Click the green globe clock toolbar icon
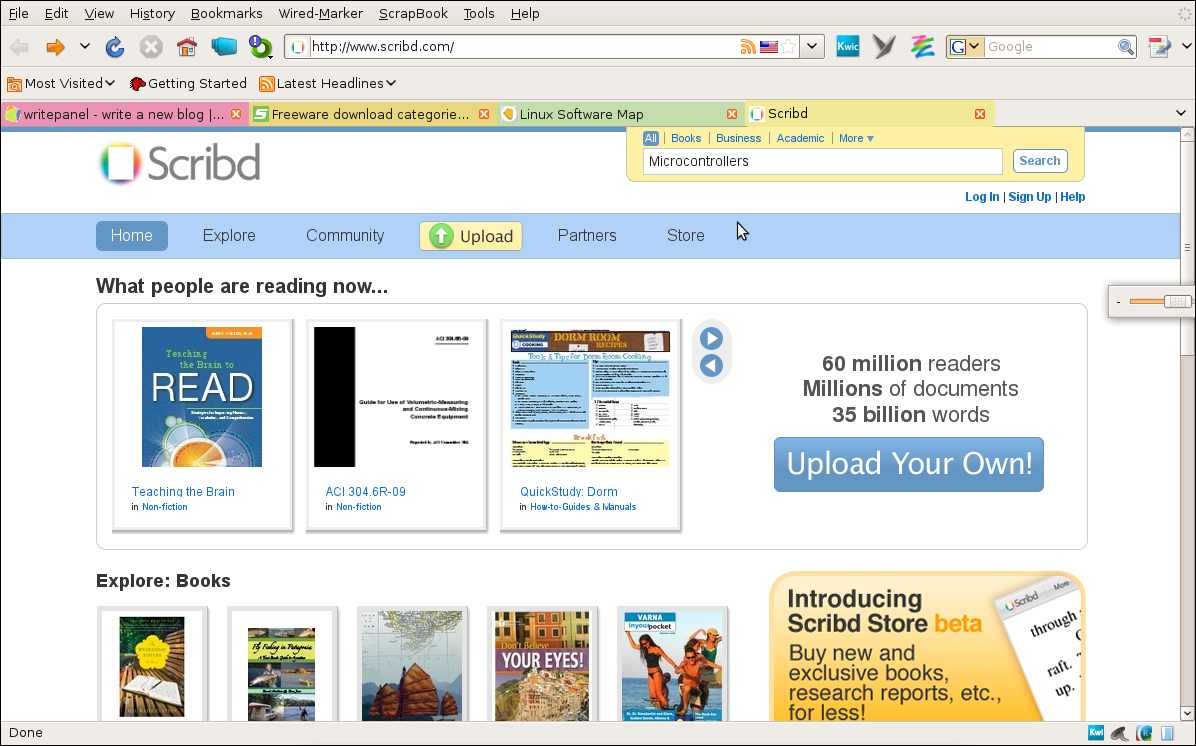This screenshot has height=746, width=1196. coord(260,47)
